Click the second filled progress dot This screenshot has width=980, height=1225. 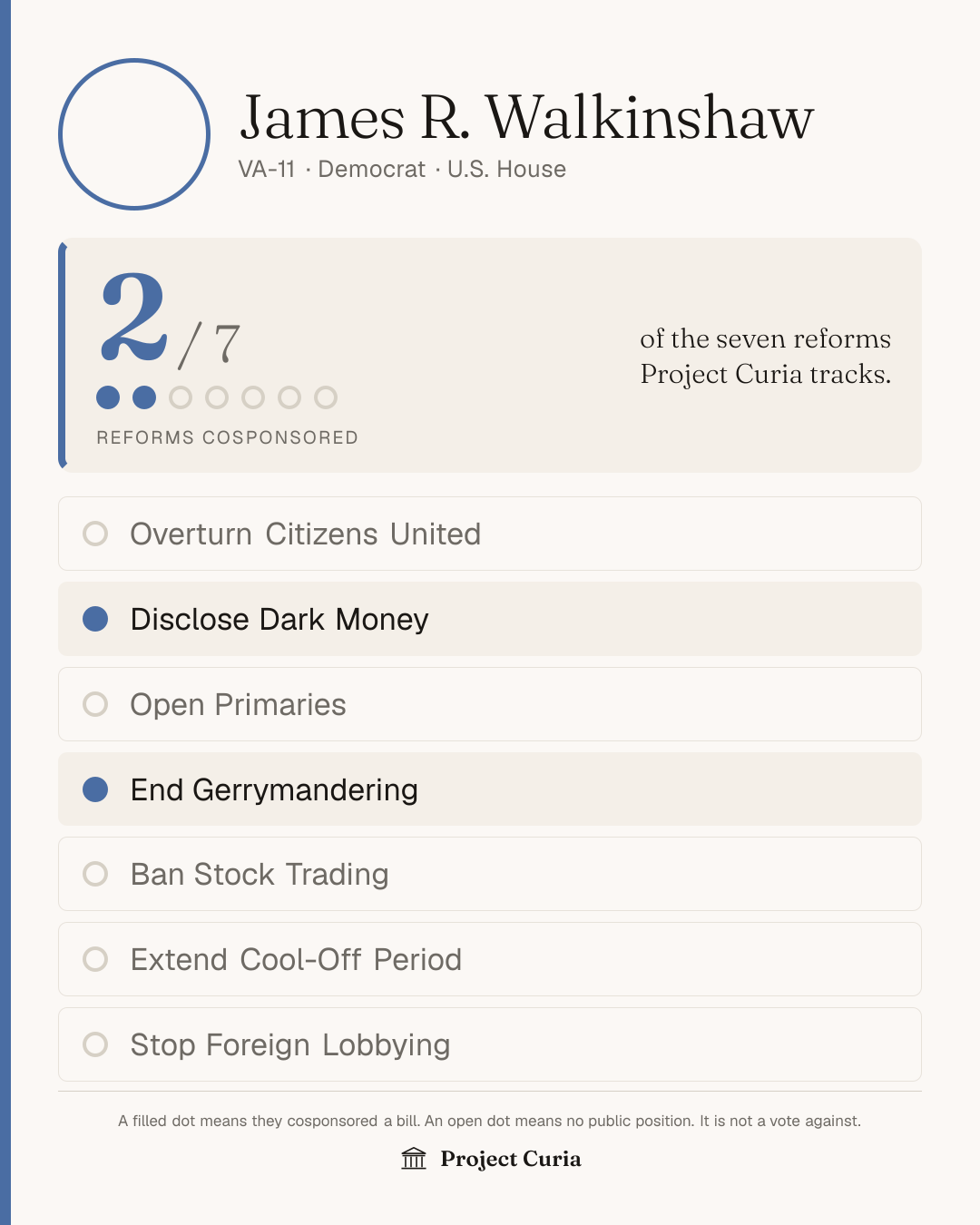point(144,397)
